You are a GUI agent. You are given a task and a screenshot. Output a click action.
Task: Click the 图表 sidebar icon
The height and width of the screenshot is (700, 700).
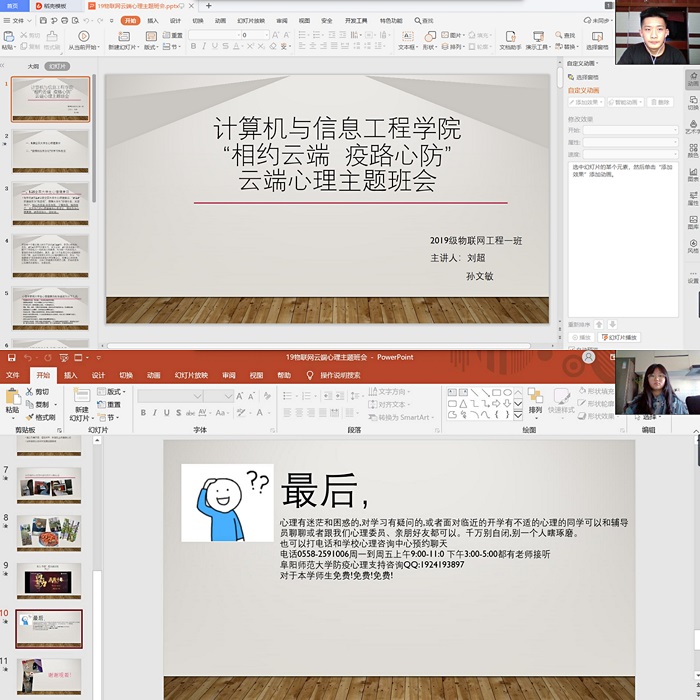[692, 172]
